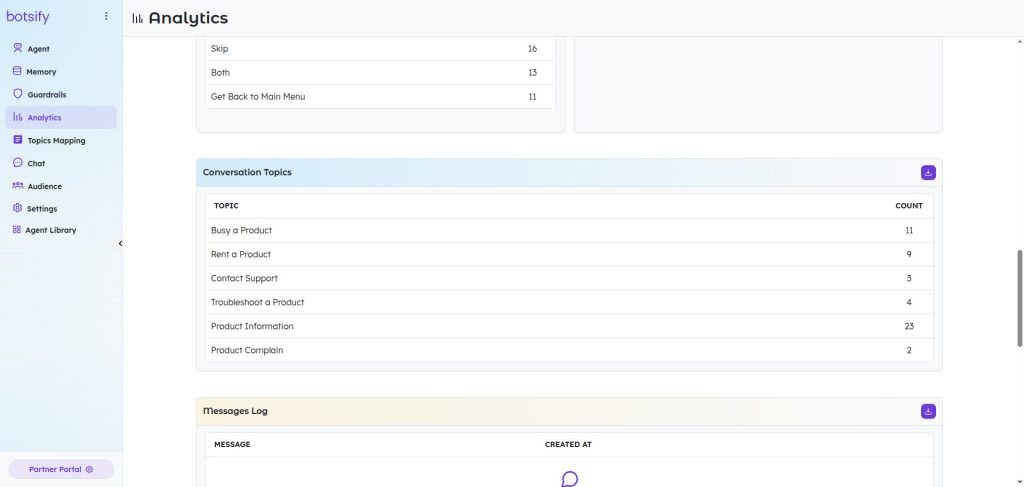Click the Both row
The image size is (1024, 487).
pos(381,72)
